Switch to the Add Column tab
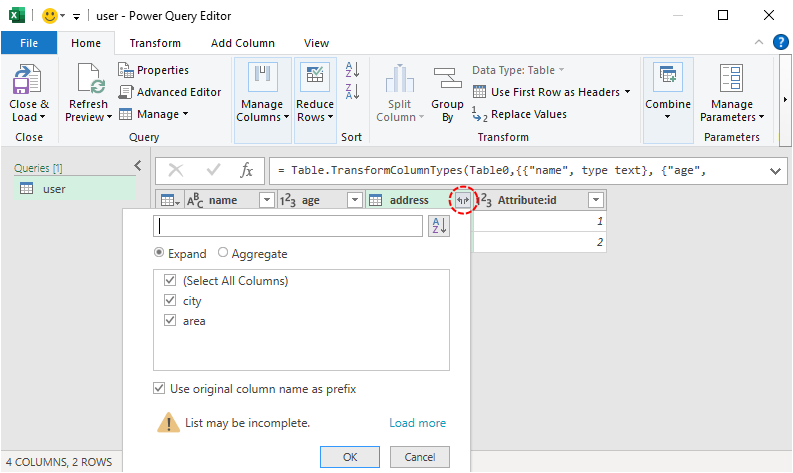 coord(243,43)
